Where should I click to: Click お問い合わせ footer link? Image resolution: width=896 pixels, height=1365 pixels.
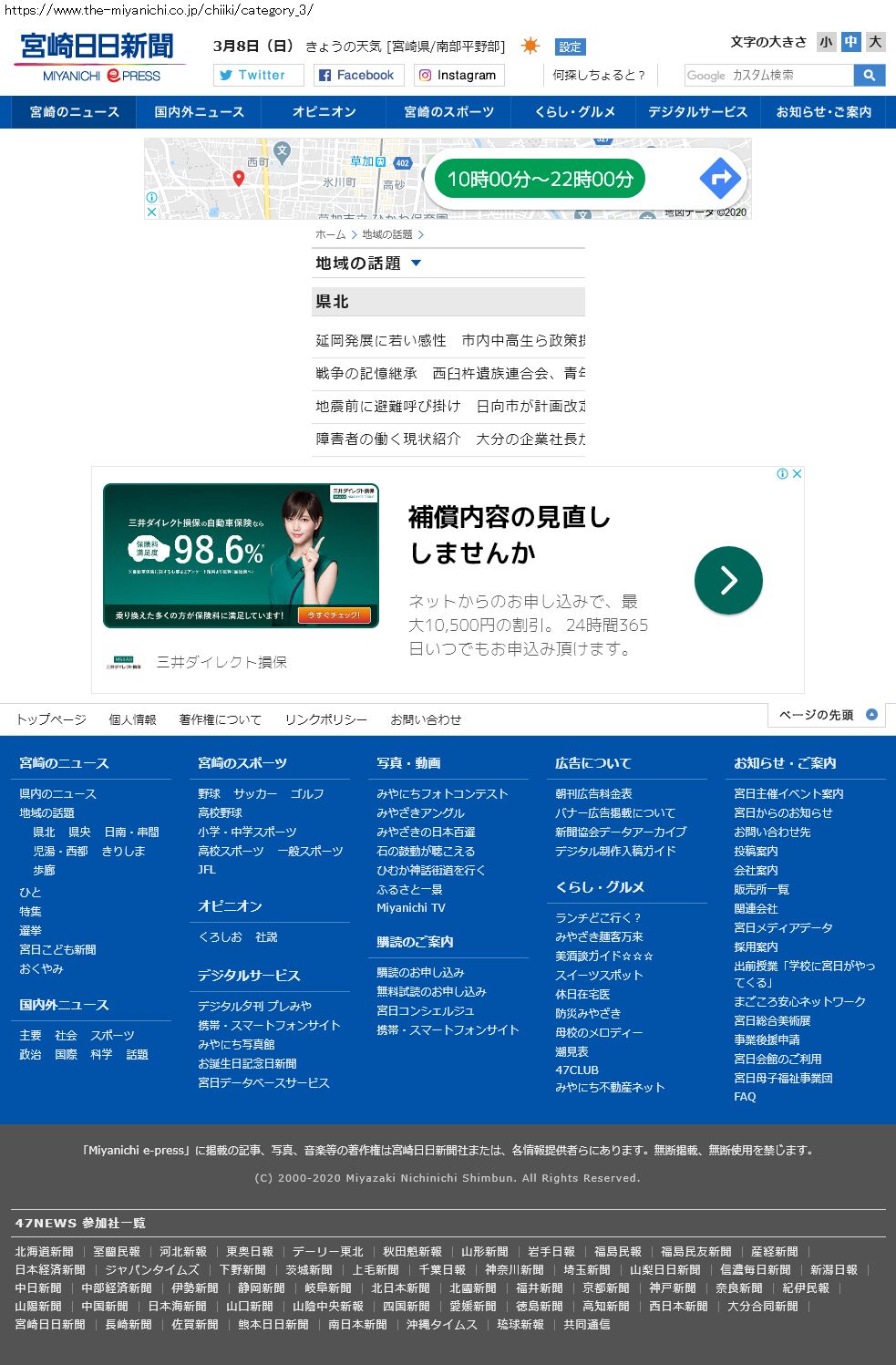pos(426,719)
